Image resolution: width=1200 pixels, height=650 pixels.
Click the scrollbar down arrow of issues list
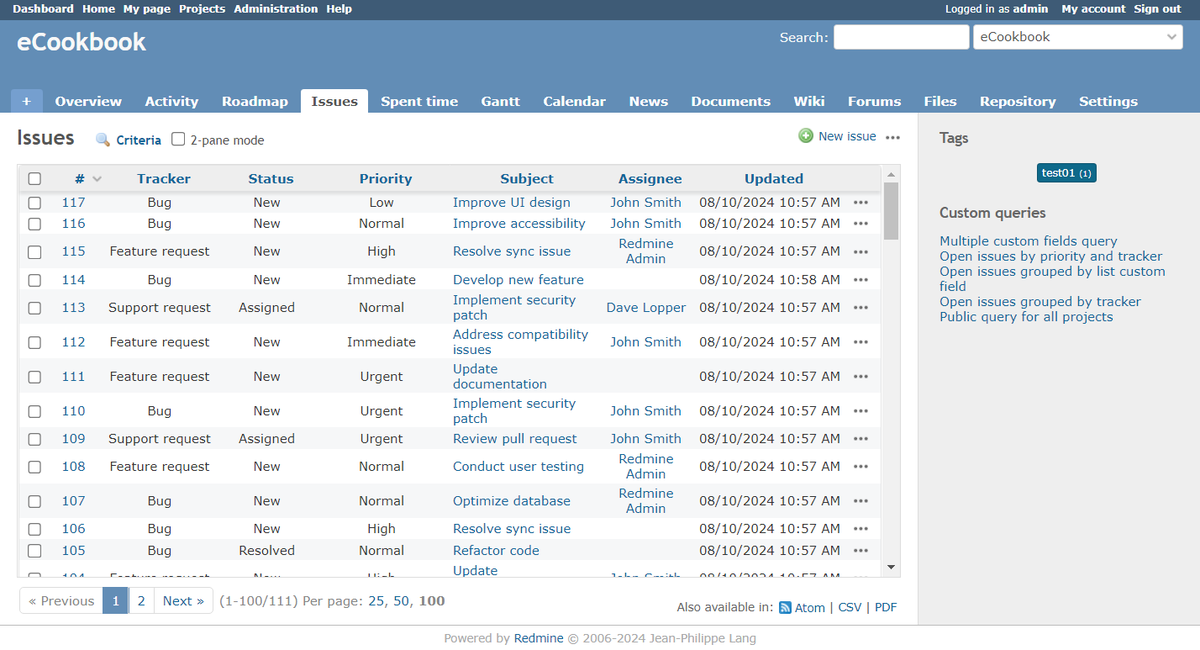pos(891,567)
